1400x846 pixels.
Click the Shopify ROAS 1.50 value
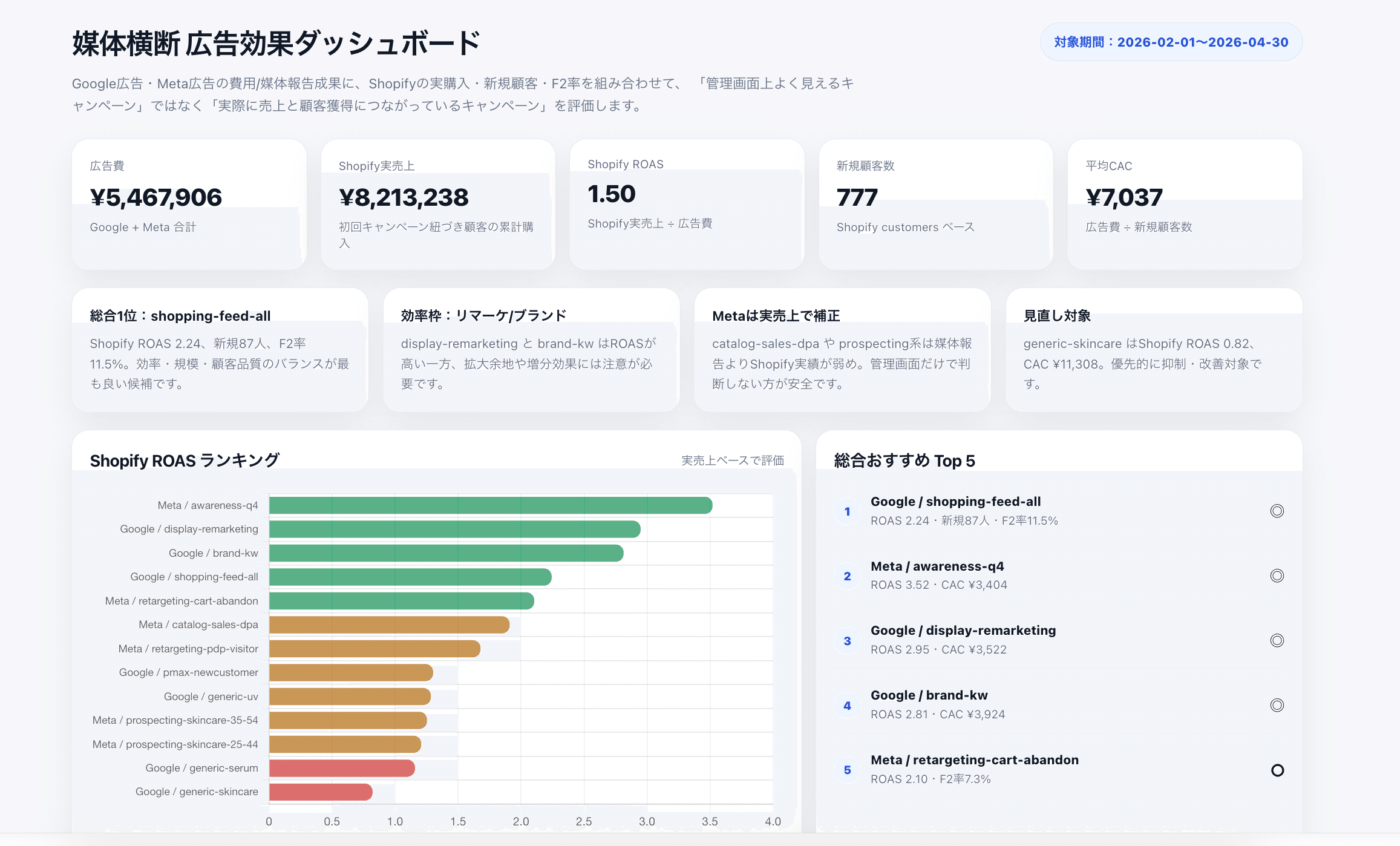(612, 194)
